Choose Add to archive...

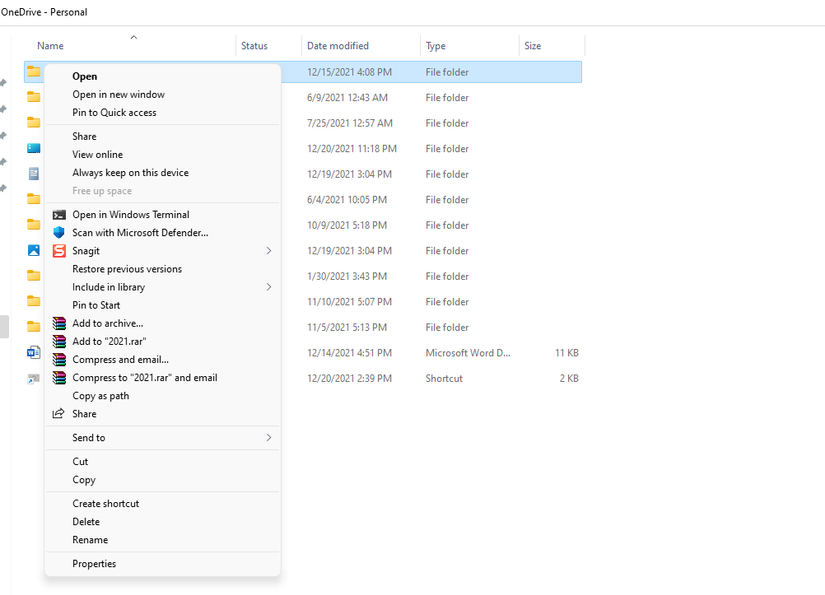[107, 324]
